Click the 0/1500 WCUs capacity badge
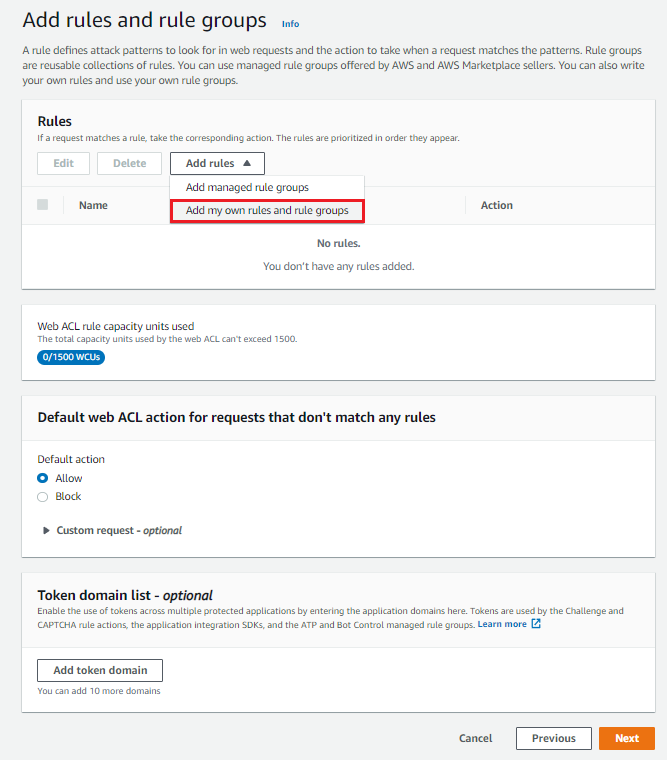This screenshot has height=760, width=667. [71, 357]
